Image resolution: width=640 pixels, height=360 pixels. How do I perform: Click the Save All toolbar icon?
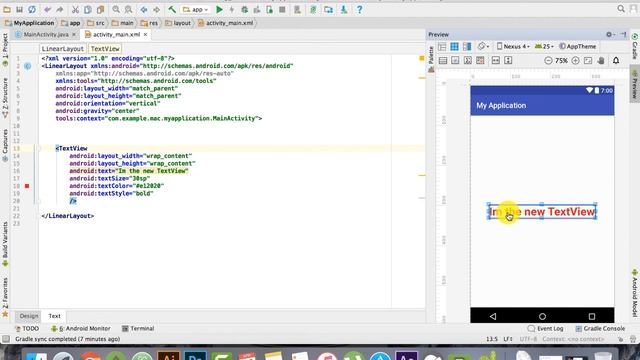point(19,9)
